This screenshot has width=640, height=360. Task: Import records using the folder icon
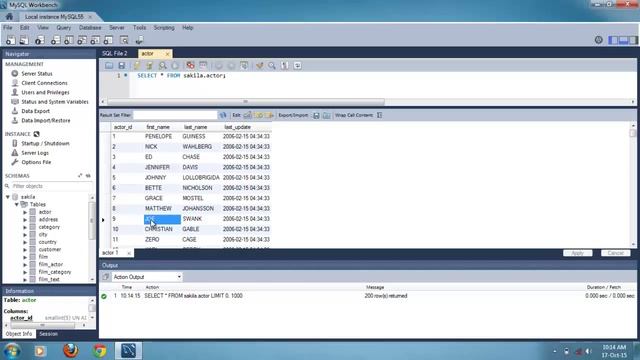(327, 116)
